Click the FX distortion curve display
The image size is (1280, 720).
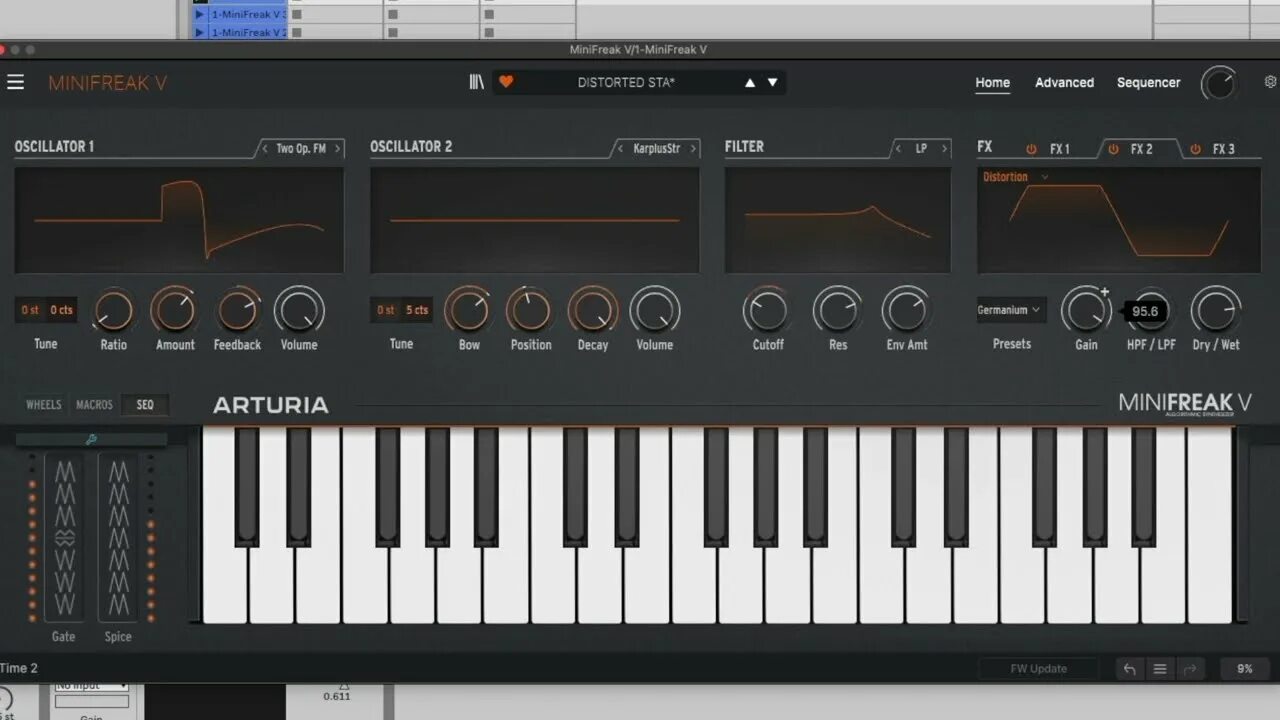coord(1119,220)
